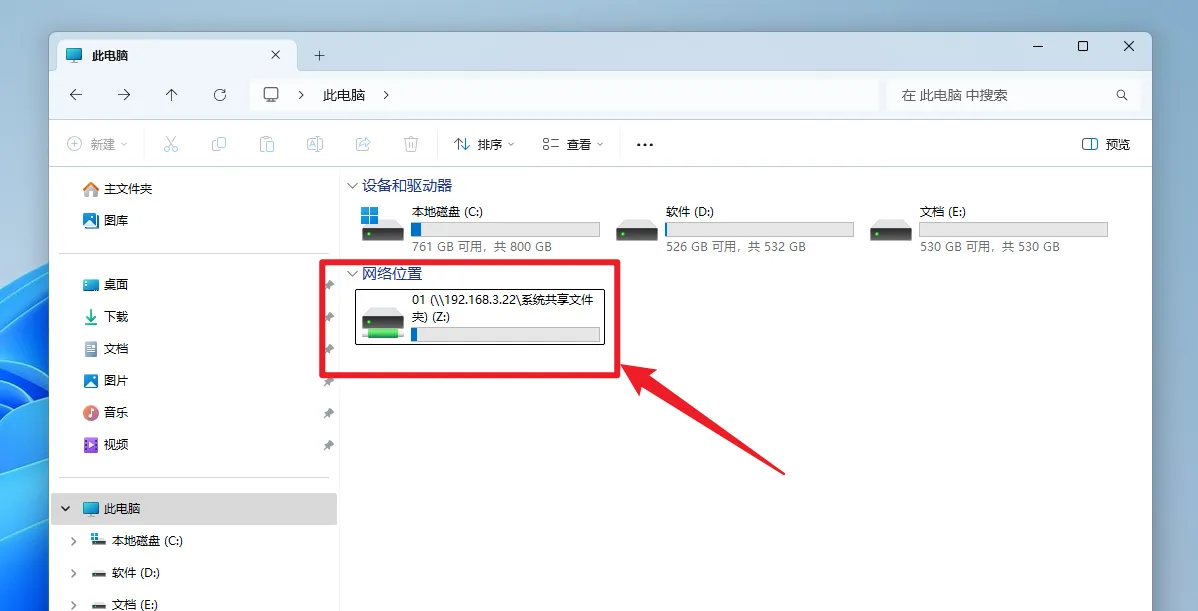
Task: Open 图库 gallery in sidebar
Action: pos(105,221)
